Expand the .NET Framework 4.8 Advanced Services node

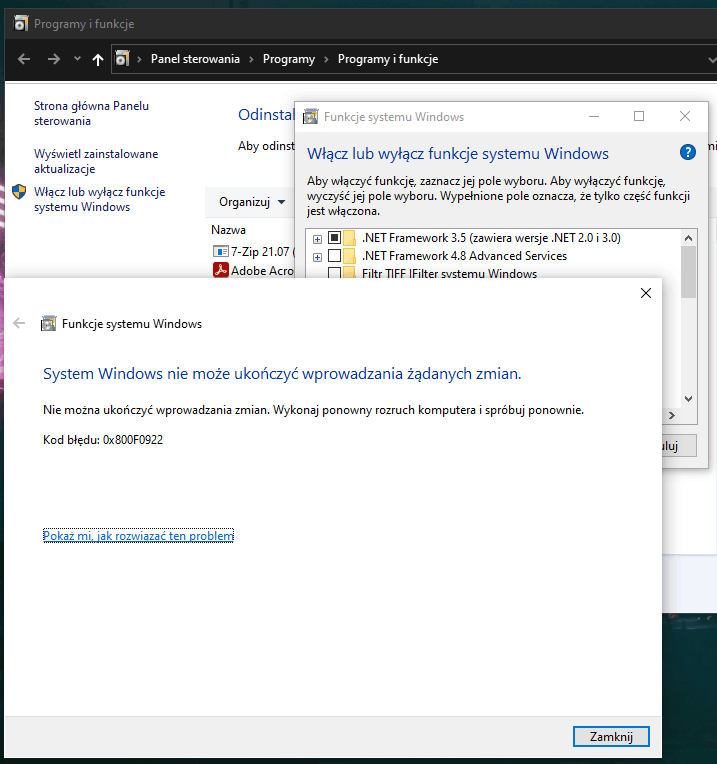317,257
